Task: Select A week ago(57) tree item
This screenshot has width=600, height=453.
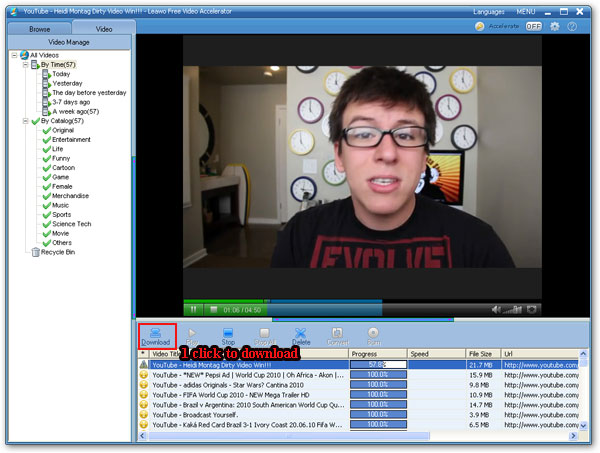Action: (75, 111)
